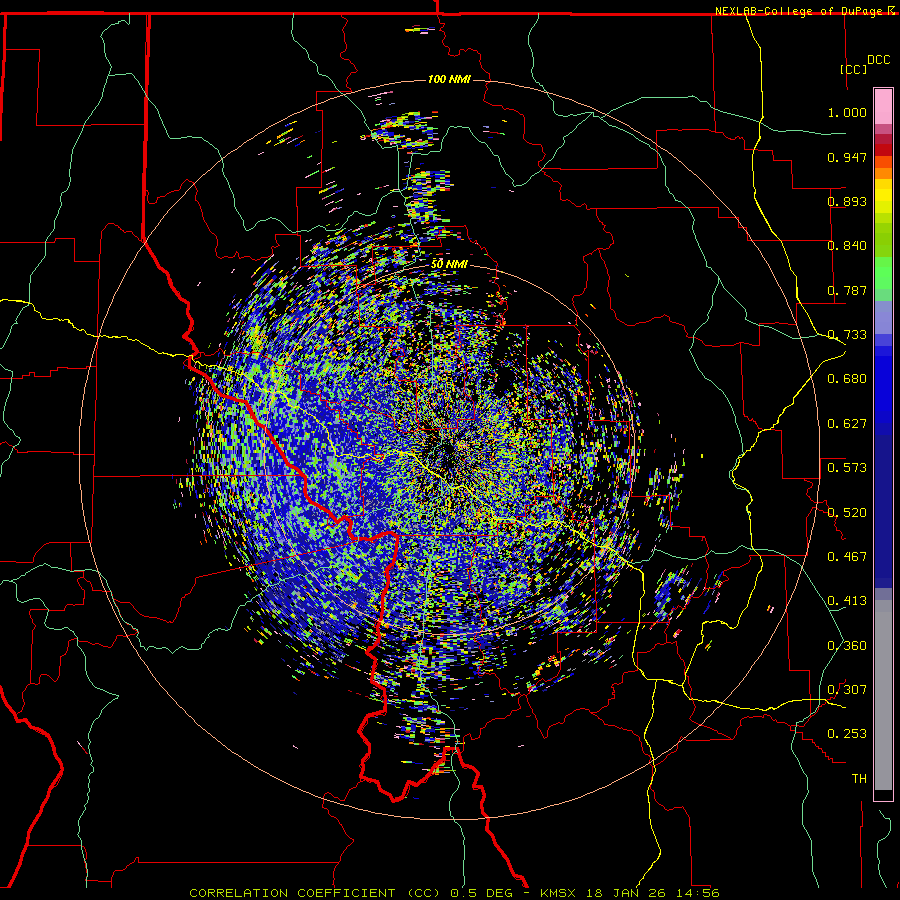Click the 0.520 color scale label

[x=847, y=513]
